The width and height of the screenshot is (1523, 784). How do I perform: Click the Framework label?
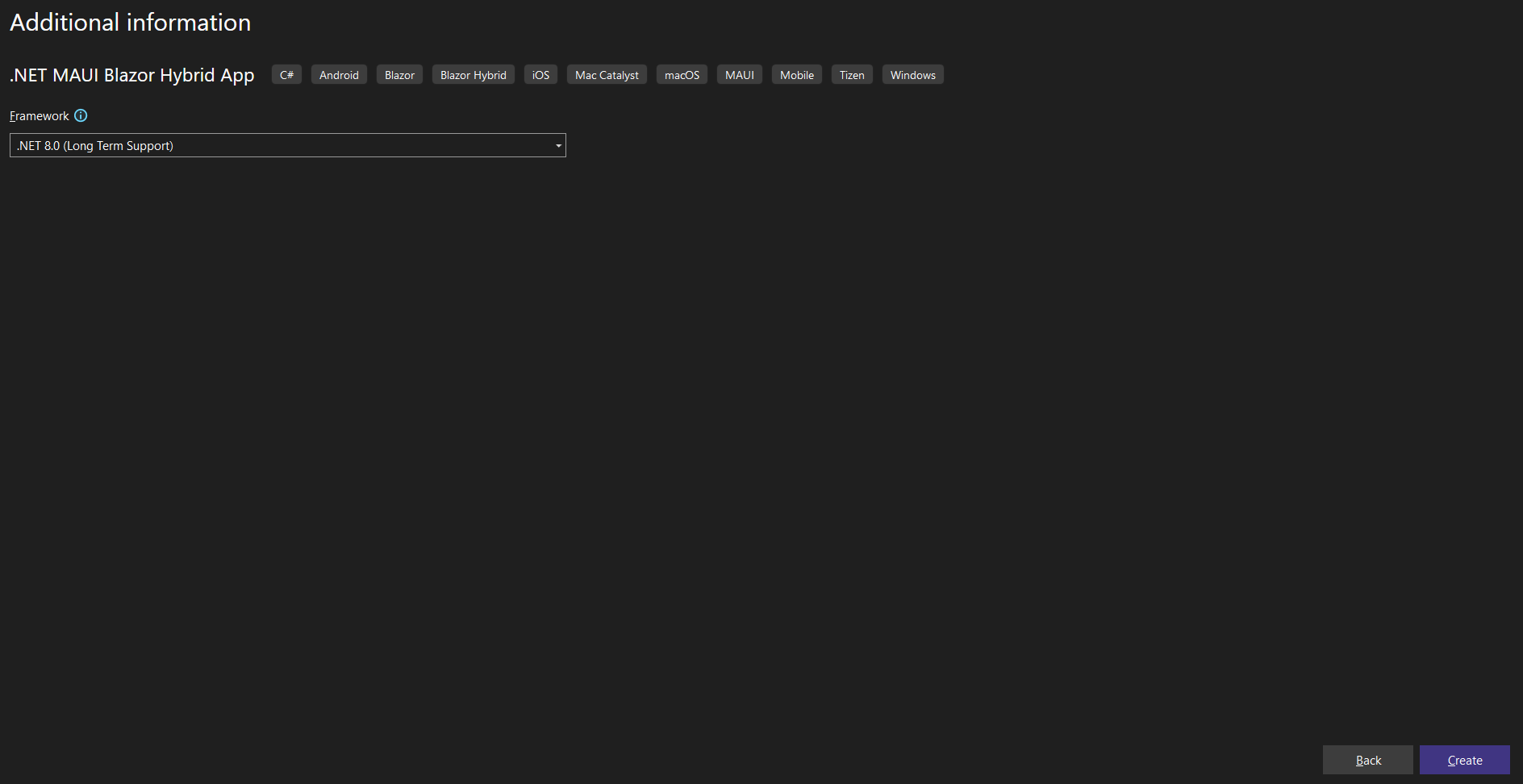point(38,115)
